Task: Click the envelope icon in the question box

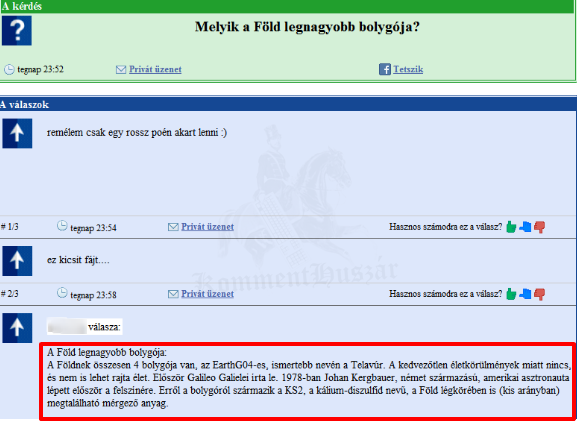Action: pos(121,69)
